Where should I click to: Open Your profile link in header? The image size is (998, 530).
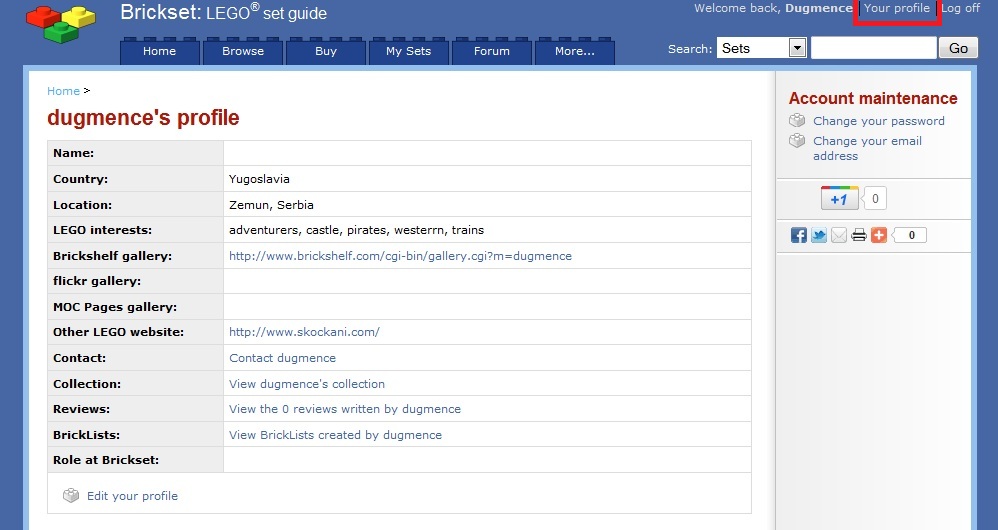click(897, 8)
